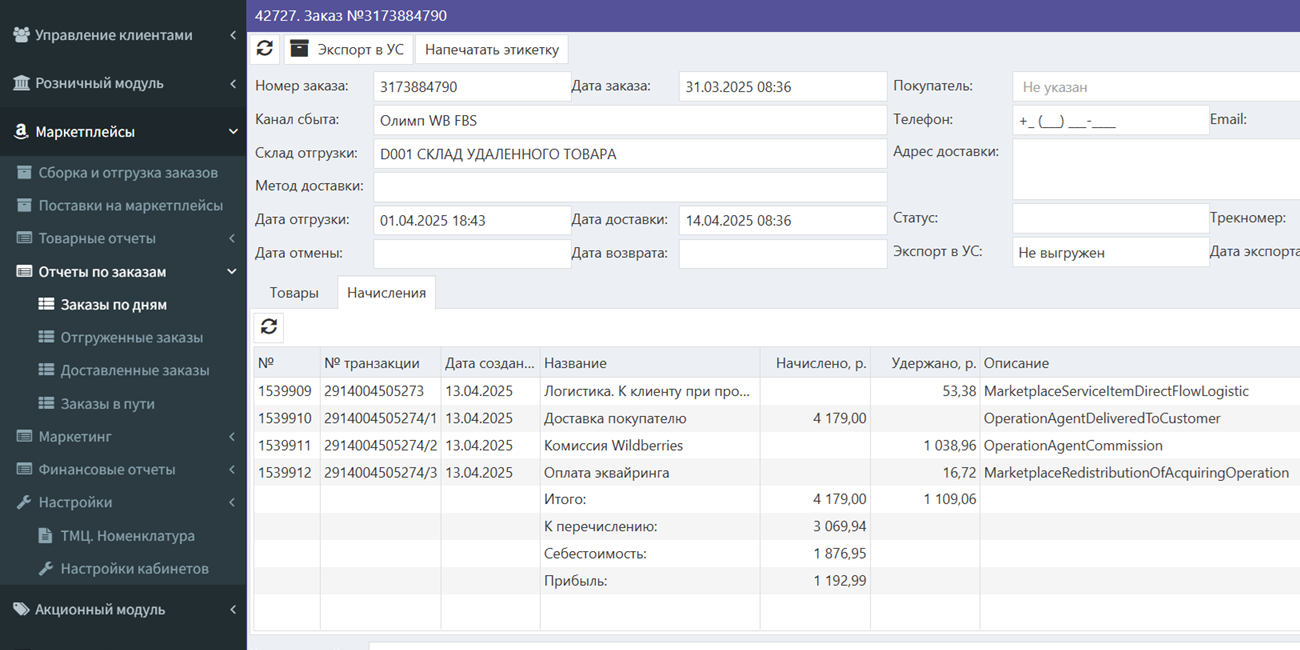Viewport: 1300px width, 650px height.
Task: Select the Начисления tab
Action: click(386, 292)
